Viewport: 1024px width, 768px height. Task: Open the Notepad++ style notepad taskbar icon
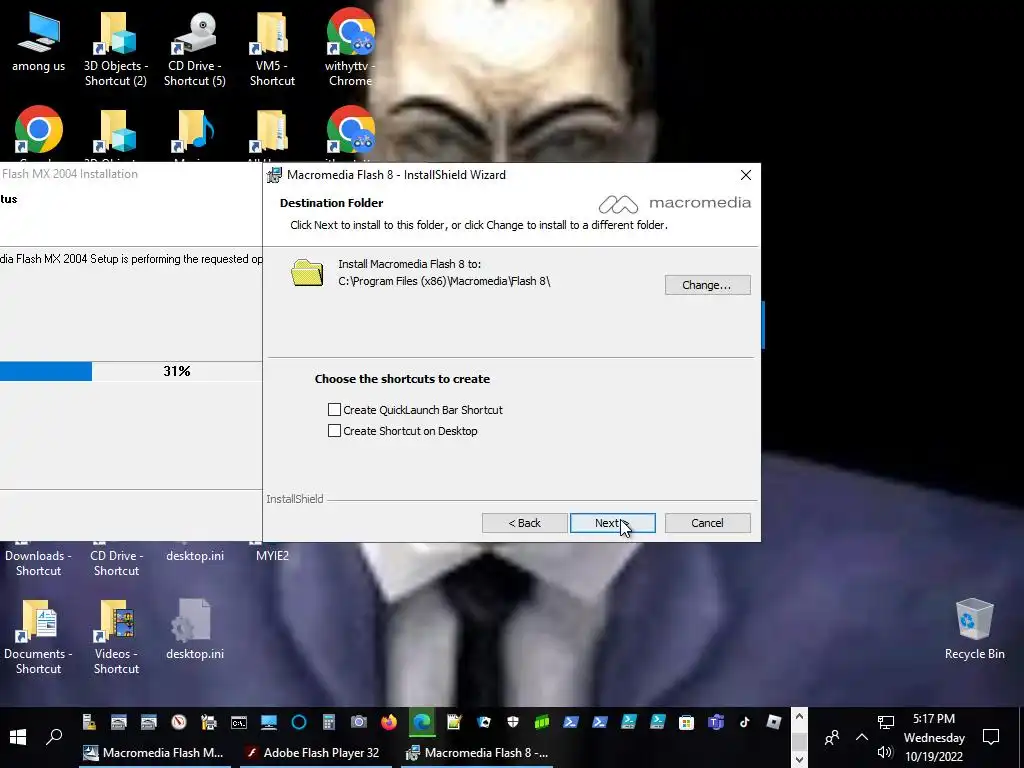point(455,722)
